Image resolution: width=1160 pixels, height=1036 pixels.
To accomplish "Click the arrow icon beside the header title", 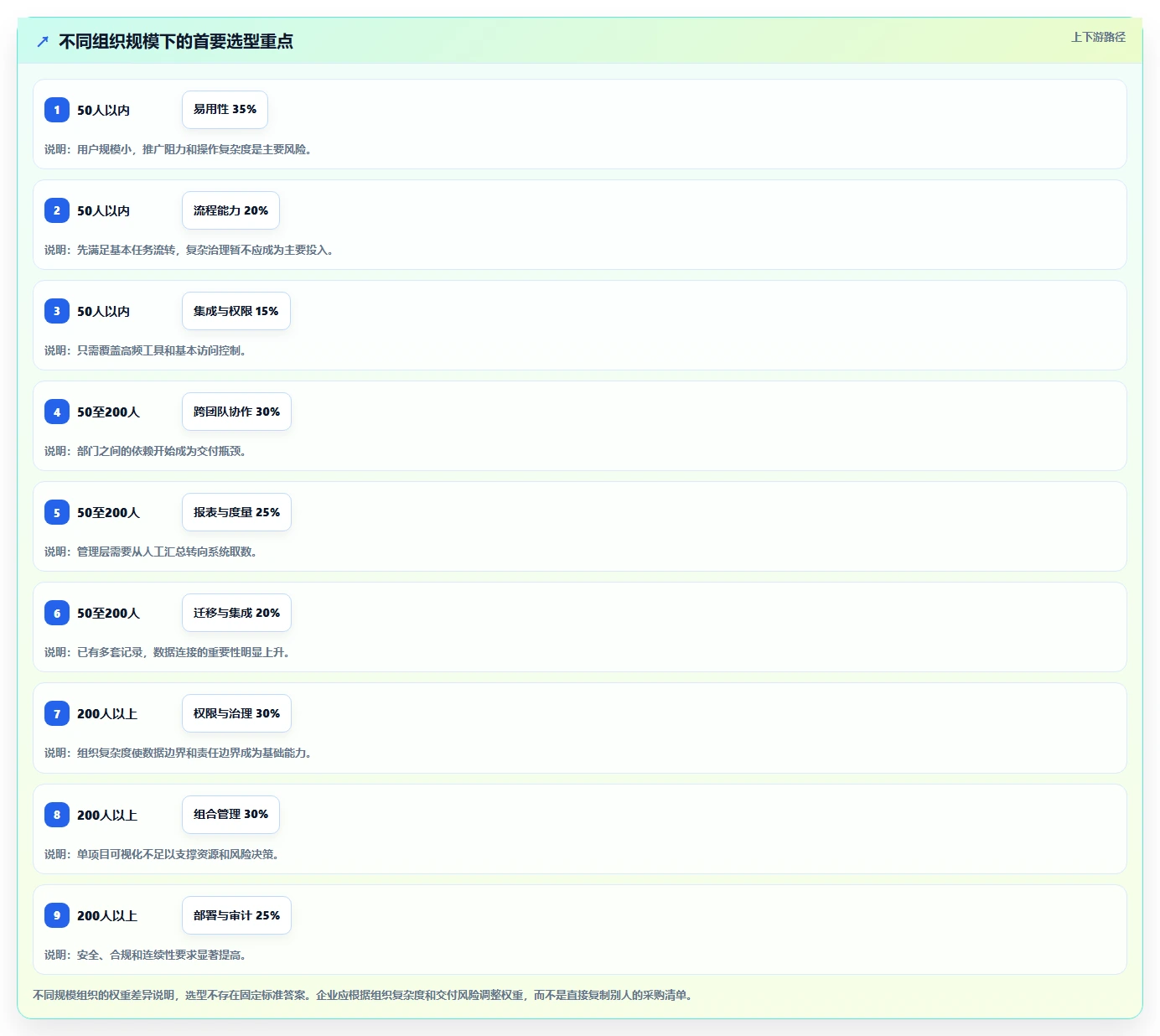I will click(x=43, y=41).
